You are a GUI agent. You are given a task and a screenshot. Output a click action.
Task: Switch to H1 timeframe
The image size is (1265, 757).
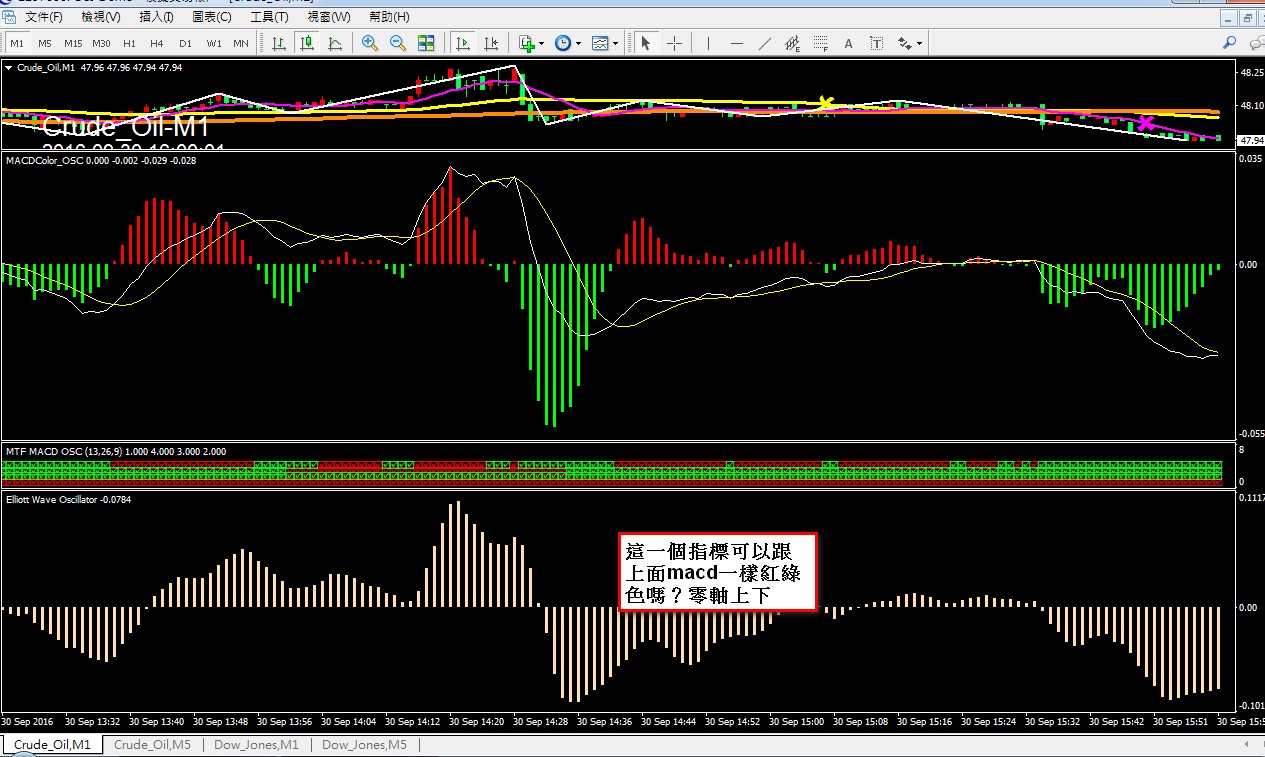[129, 43]
